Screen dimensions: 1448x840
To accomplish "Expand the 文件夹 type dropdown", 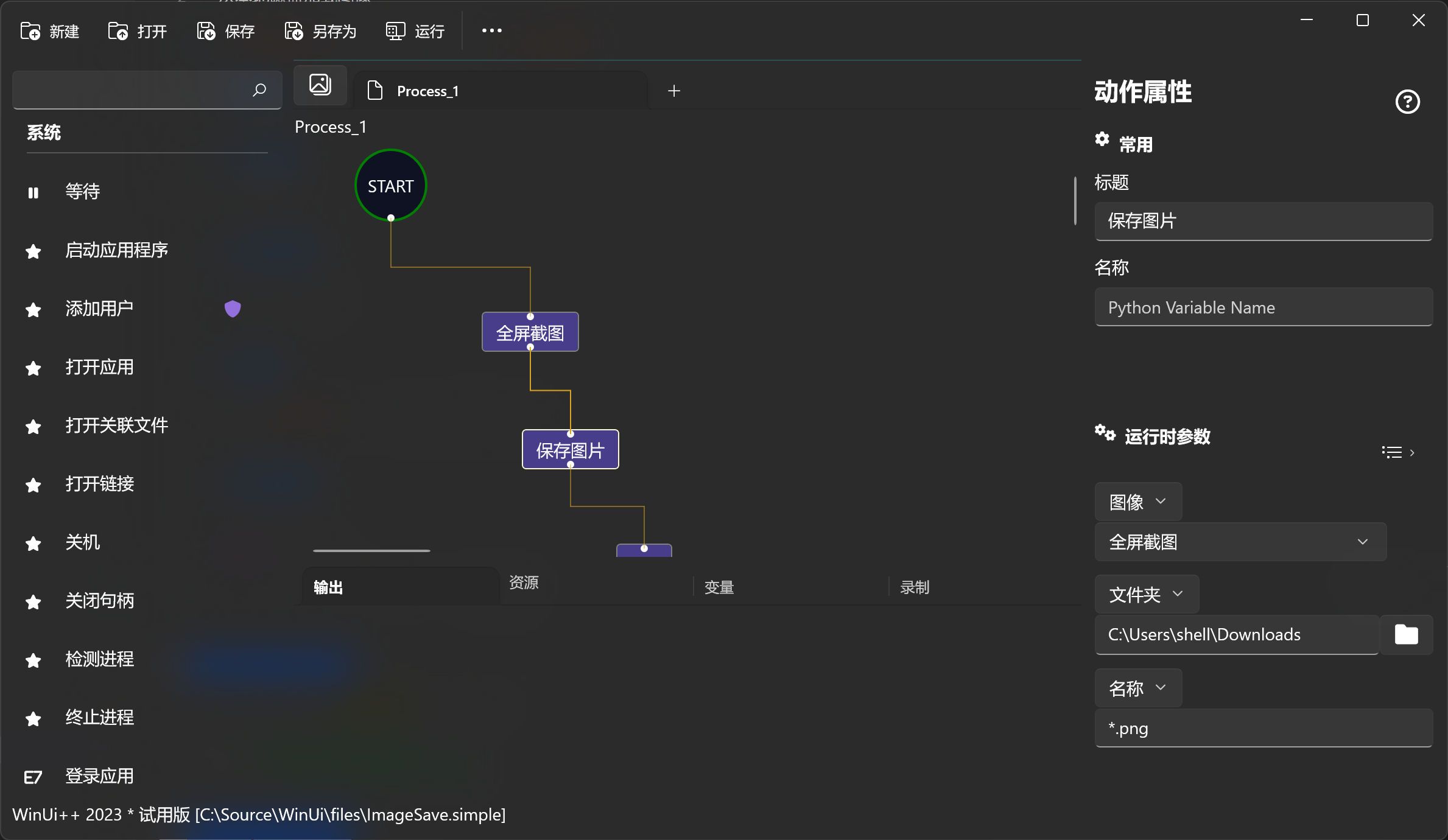I will (x=1146, y=594).
